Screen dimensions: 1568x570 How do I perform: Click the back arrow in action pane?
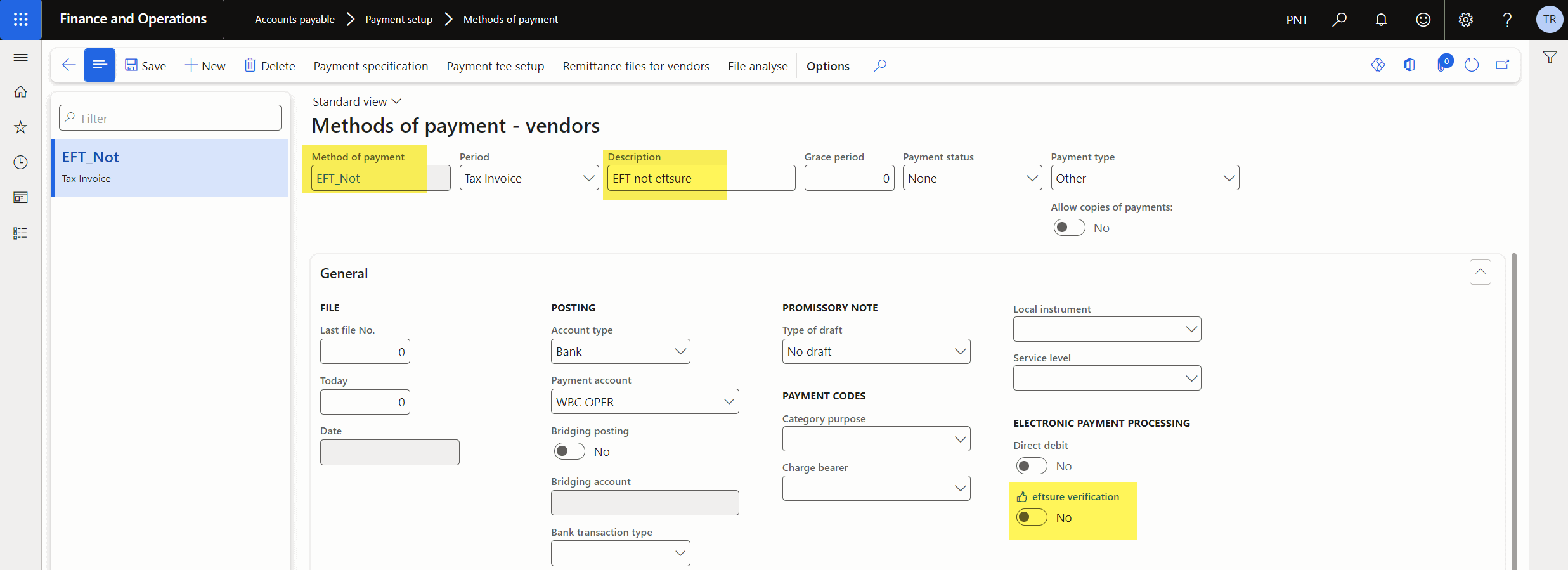click(68, 65)
